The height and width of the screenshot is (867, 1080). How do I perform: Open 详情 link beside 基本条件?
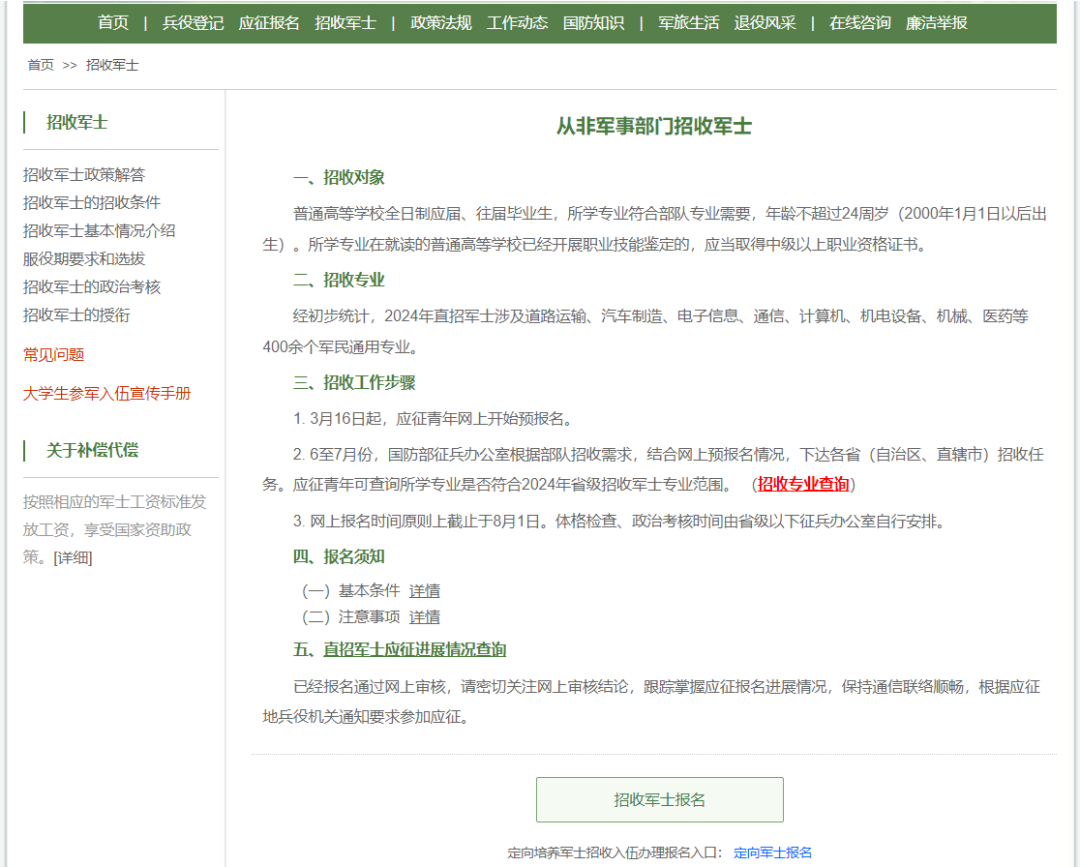point(424,591)
